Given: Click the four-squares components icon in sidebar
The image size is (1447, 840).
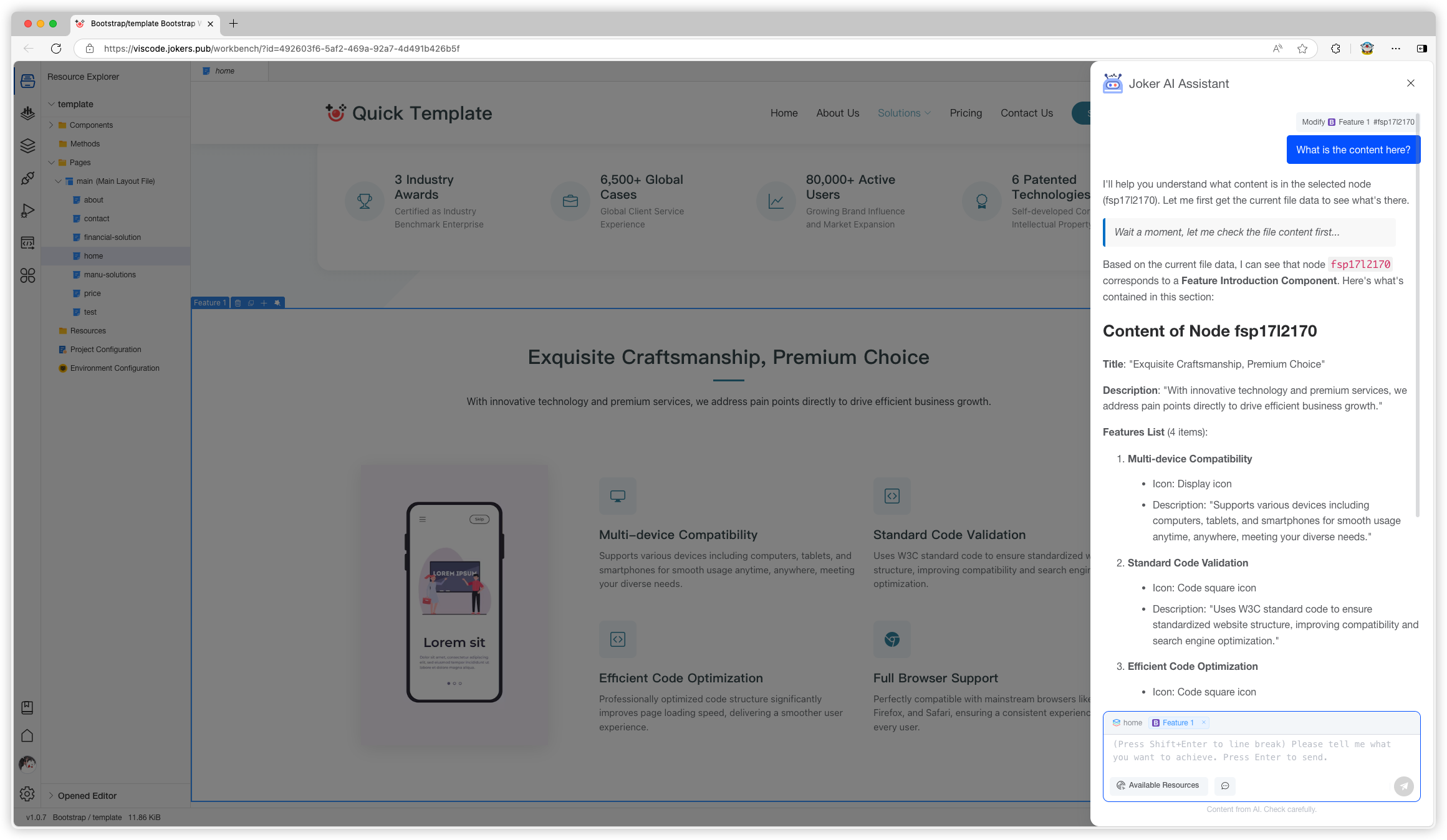Looking at the screenshot, I should 27,275.
